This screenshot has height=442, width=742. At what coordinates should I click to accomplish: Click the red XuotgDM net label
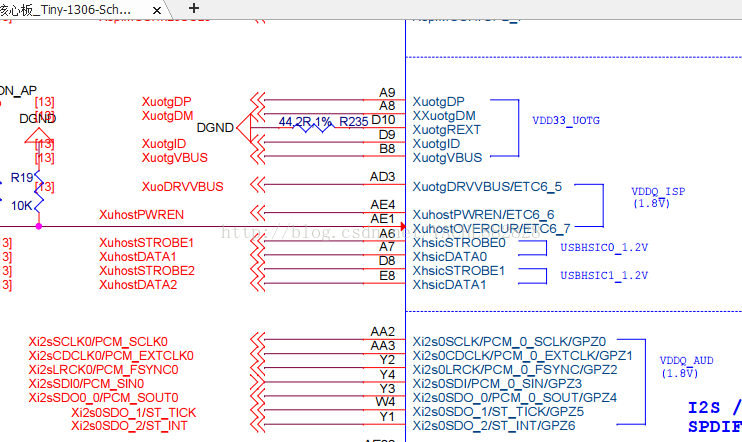[168, 116]
